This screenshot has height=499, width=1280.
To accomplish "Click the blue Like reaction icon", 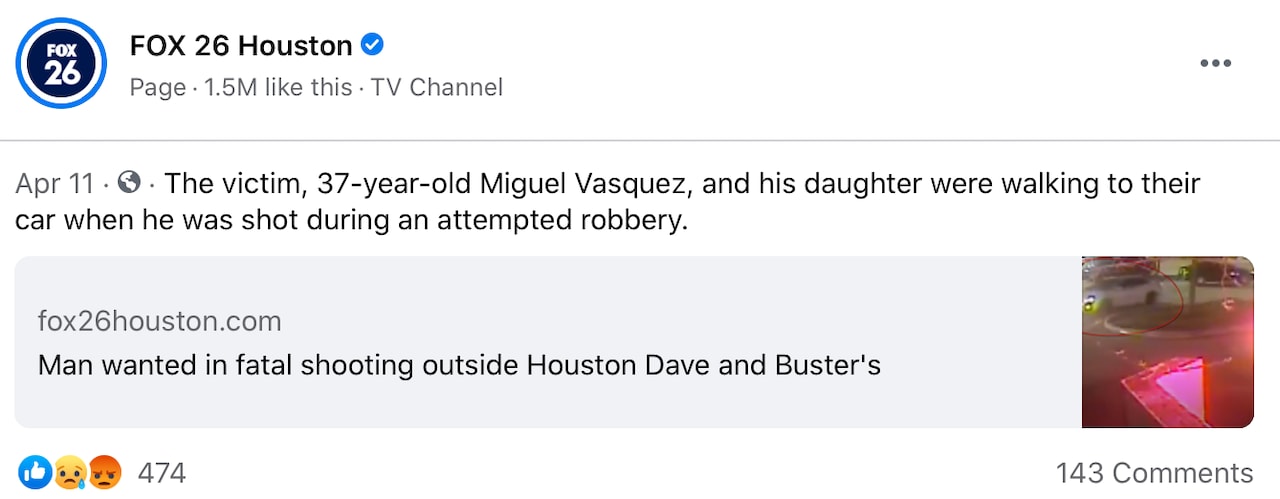I will pos(35,471).
